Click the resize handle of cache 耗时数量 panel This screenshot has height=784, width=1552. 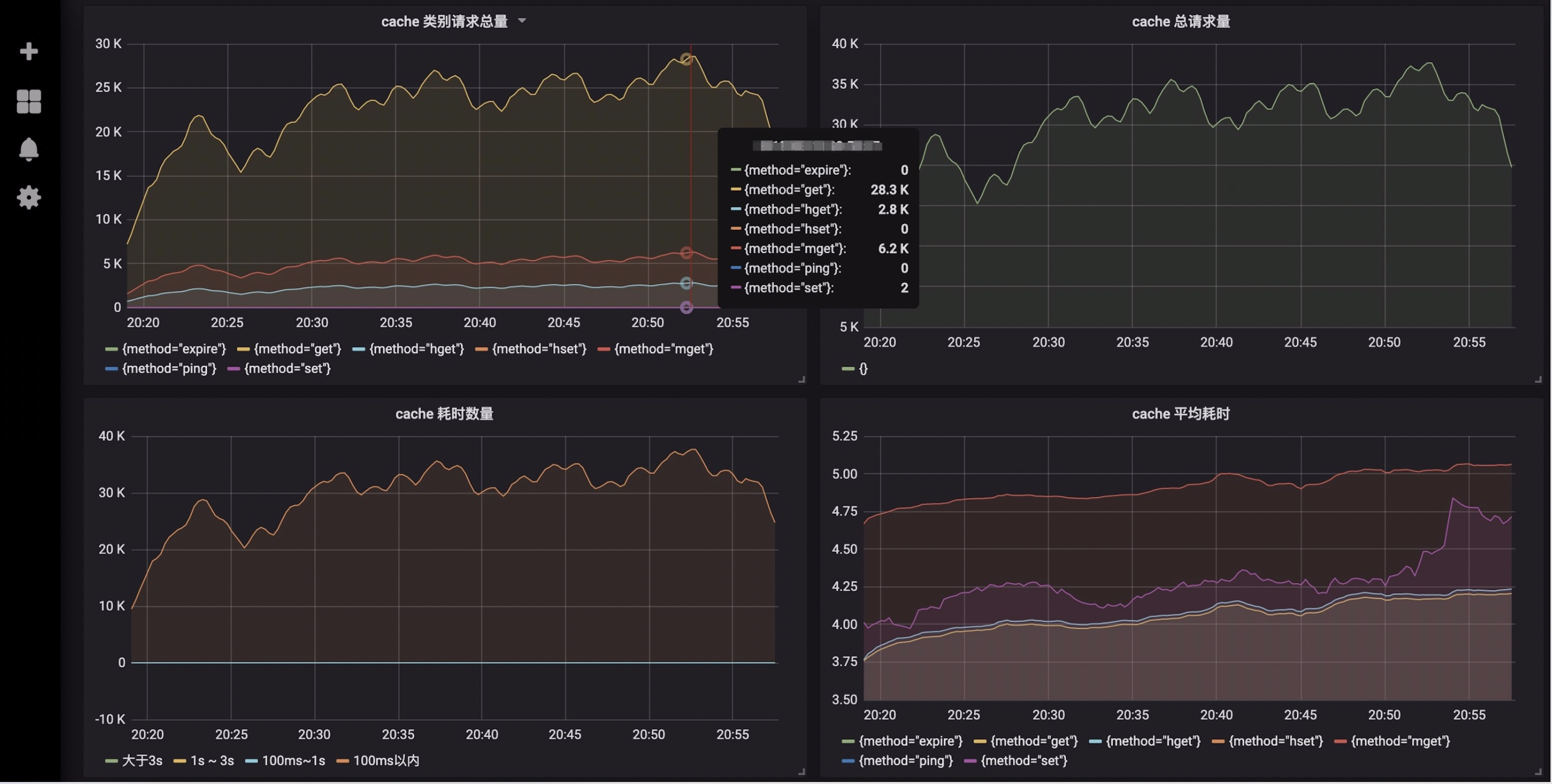coord(802,771)
